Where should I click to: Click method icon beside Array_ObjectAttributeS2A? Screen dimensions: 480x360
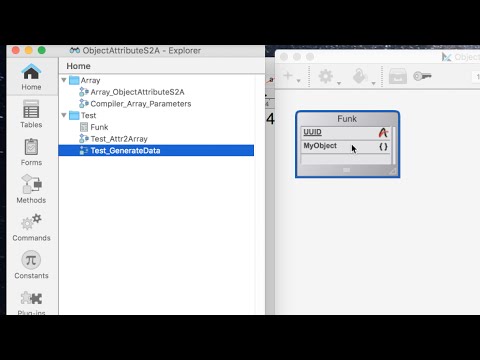pyautogui.click(x=84, y=92)
